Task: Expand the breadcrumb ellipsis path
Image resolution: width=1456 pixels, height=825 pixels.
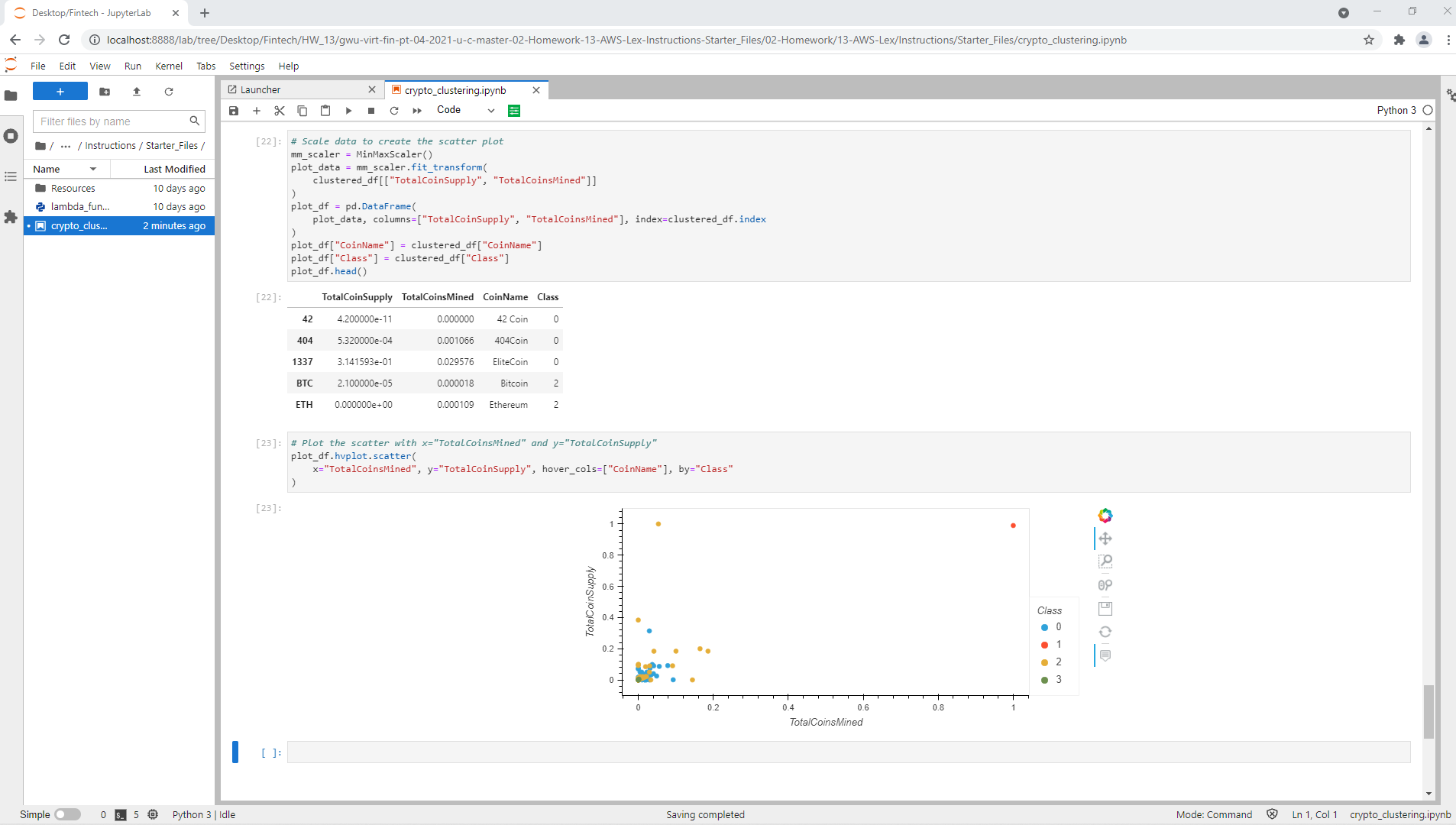Action: click(66, 146)
